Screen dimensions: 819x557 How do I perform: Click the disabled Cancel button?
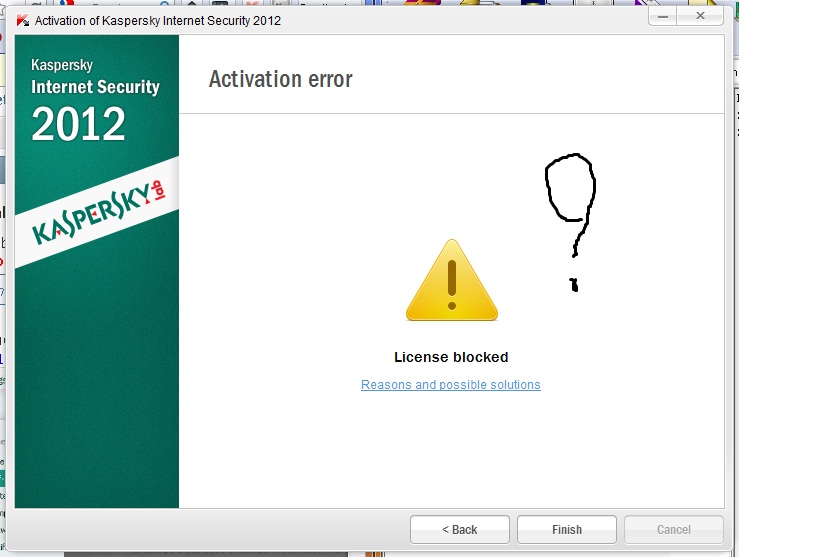coord(674,529)
